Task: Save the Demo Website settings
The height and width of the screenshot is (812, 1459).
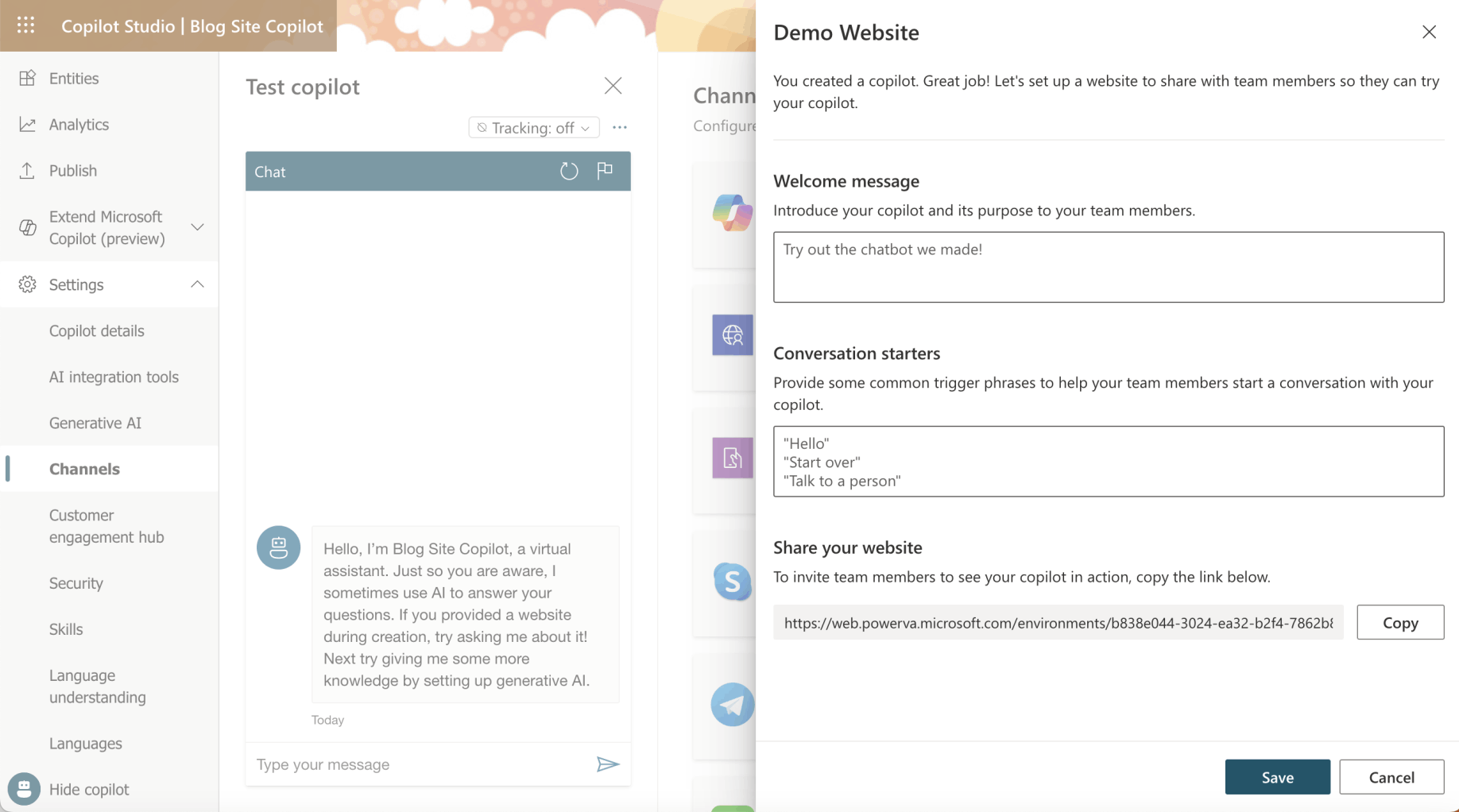Action: pos(1277,777)
